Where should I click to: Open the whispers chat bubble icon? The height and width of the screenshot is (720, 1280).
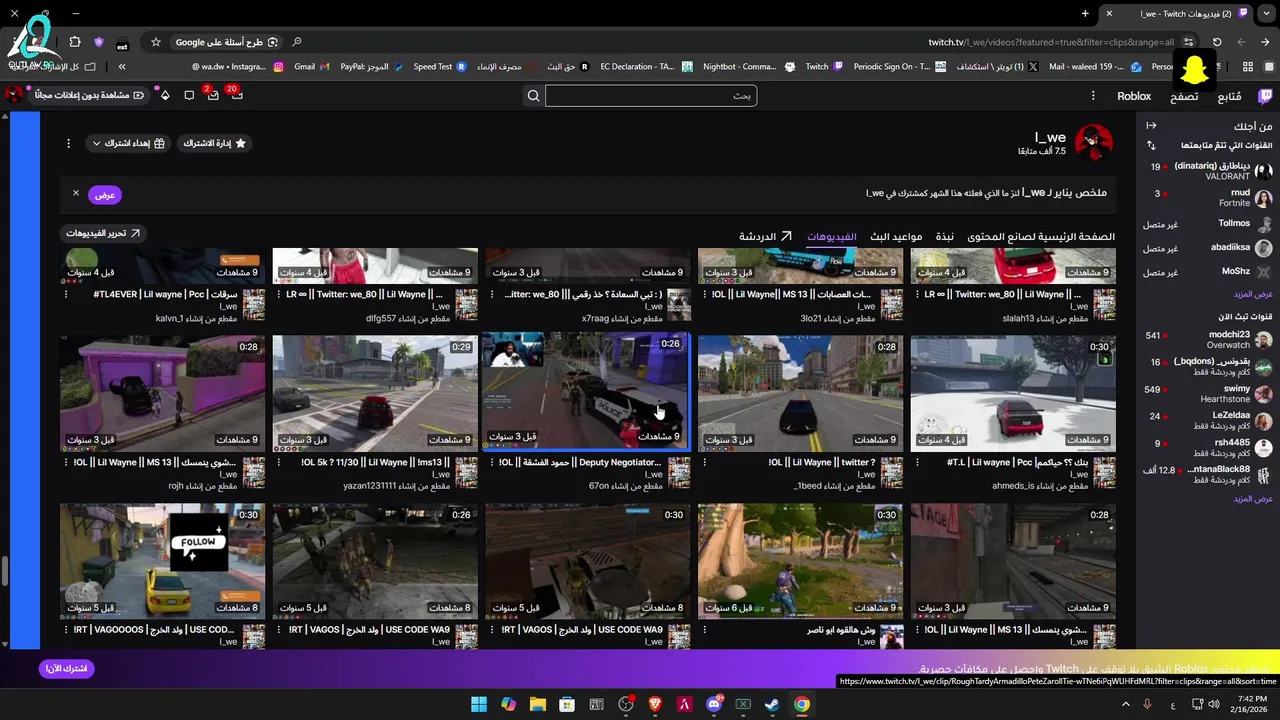189,95
